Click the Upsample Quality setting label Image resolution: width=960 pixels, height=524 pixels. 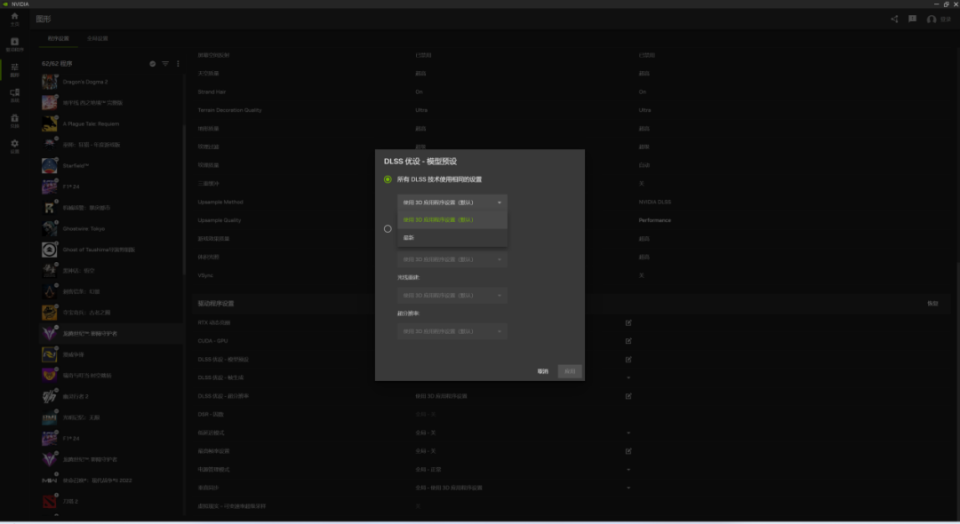click(219, 220)
